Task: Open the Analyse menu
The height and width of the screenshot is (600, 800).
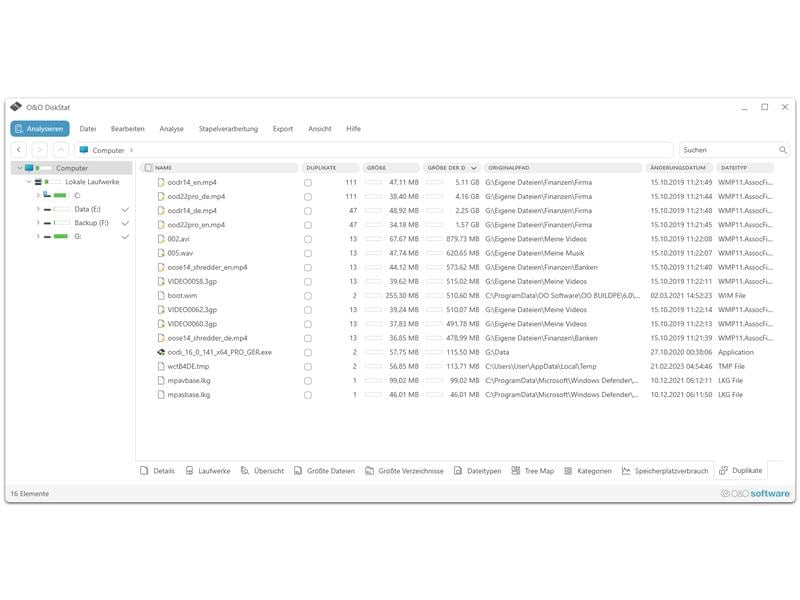Action: tap(171, 129)
